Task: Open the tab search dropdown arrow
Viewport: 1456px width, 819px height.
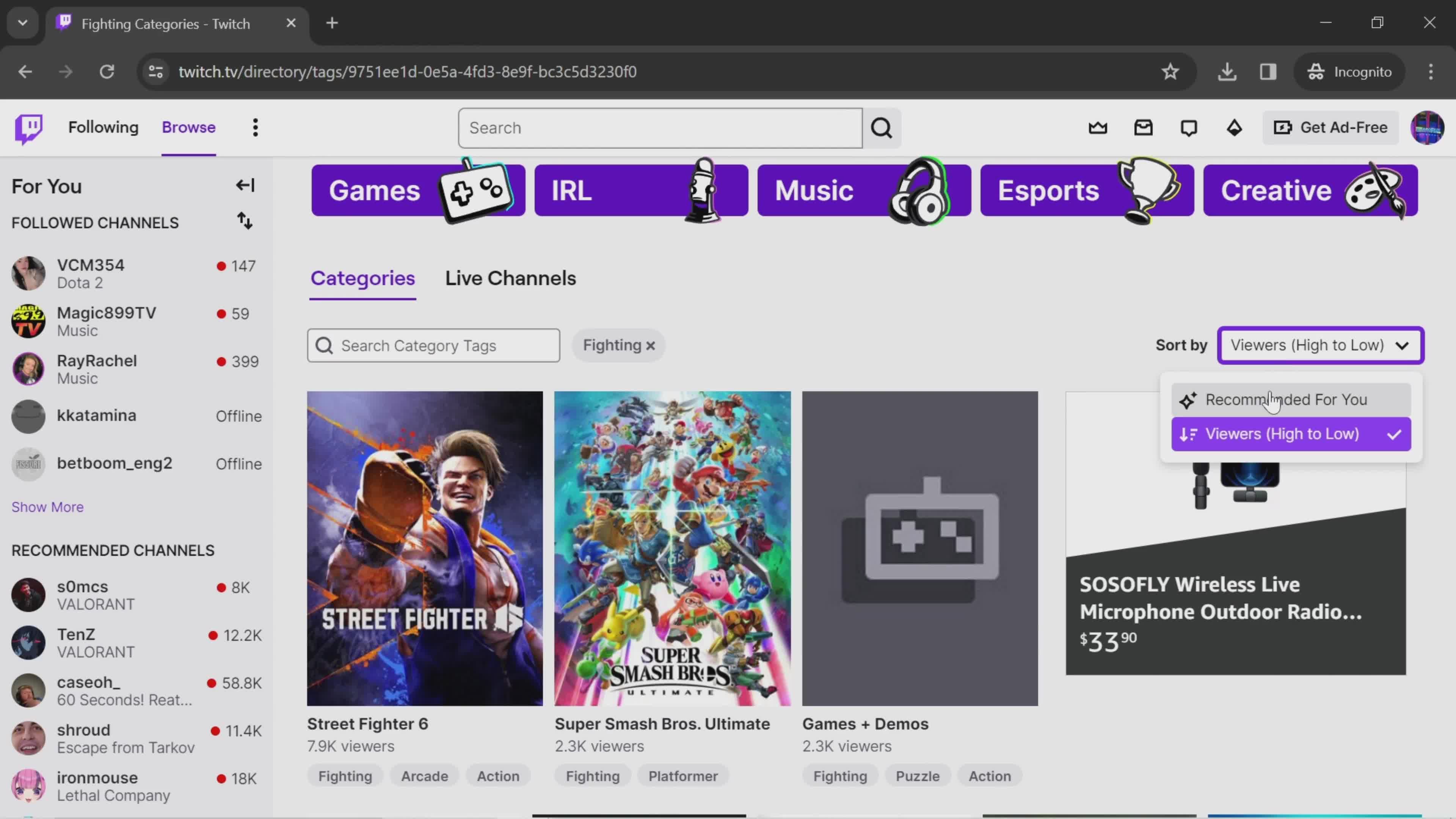Action: click(x=23, y=23)
